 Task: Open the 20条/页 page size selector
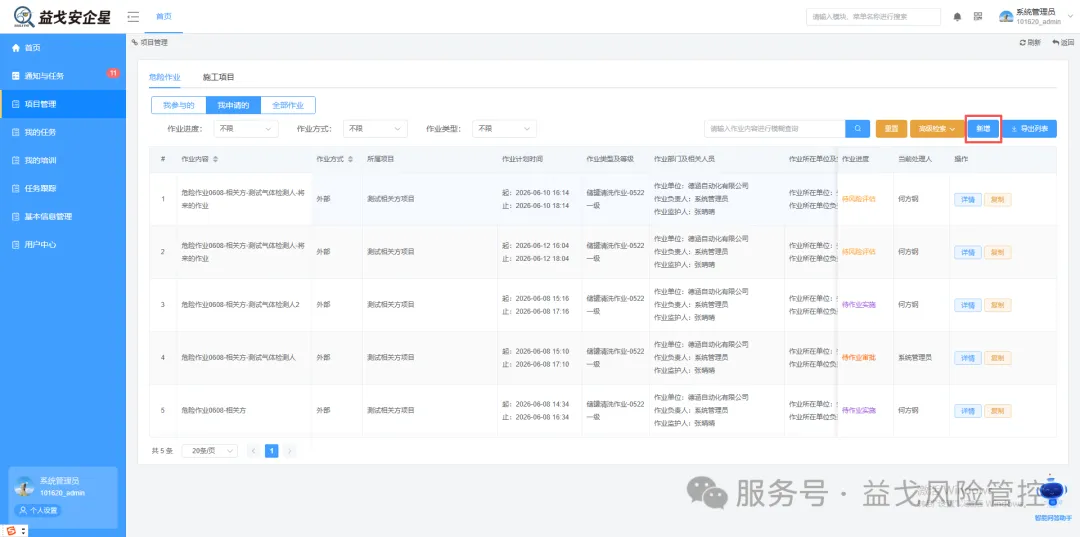(x=209, y=451)
